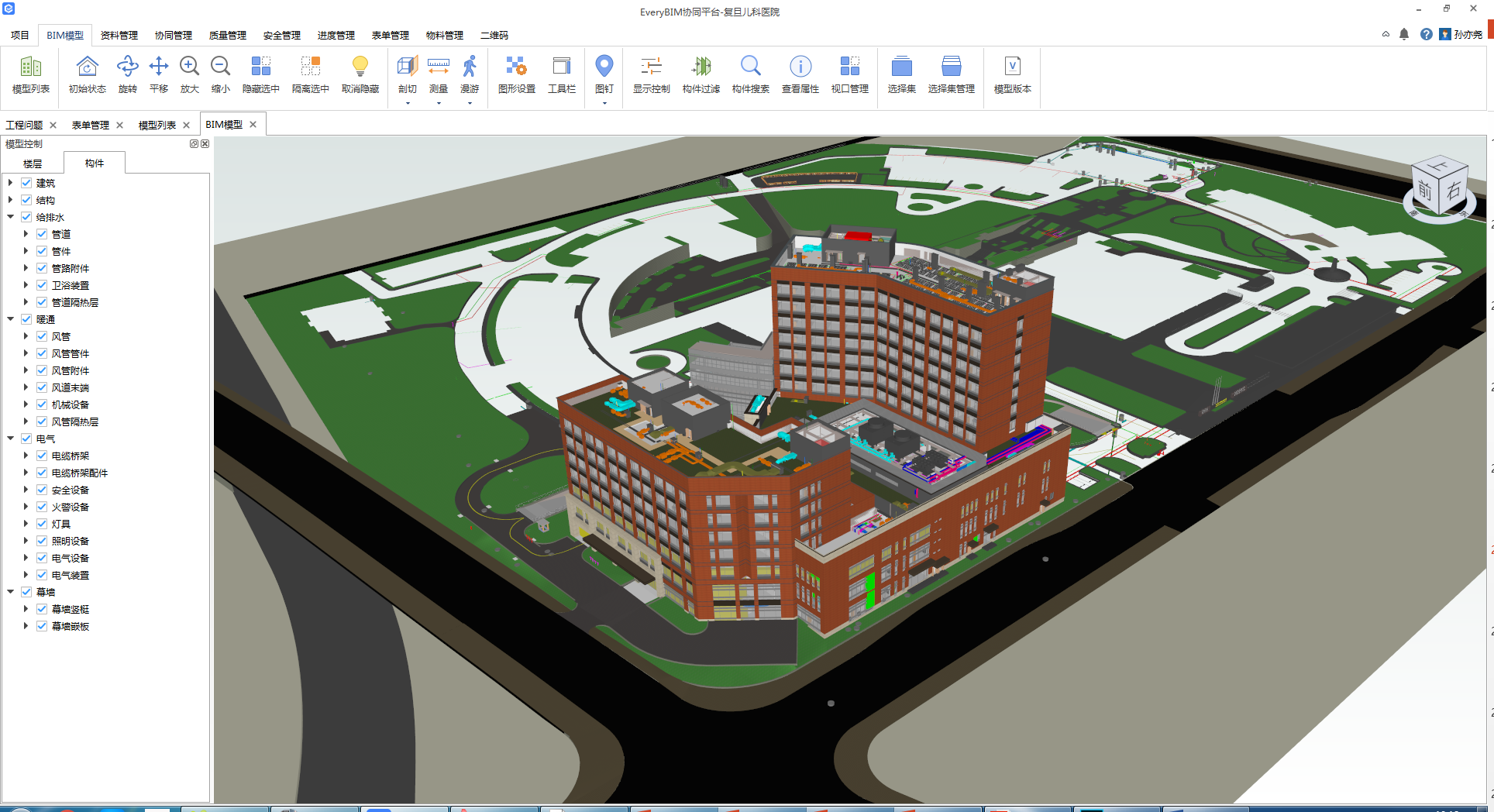Click 查看属性 view properties icon
This screenshot has width=1494, height=812.
800,74
